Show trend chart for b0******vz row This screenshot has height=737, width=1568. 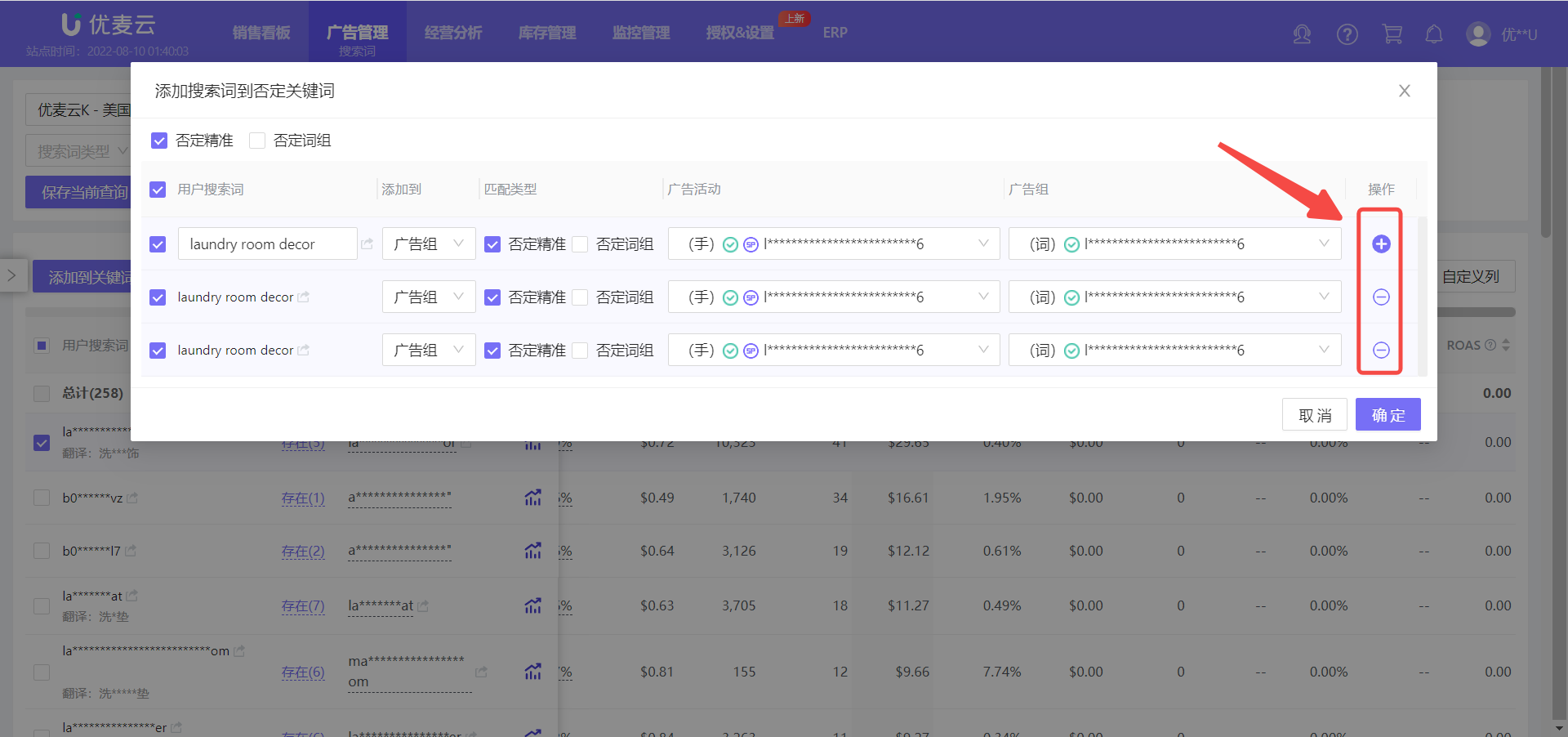point(532,498)
